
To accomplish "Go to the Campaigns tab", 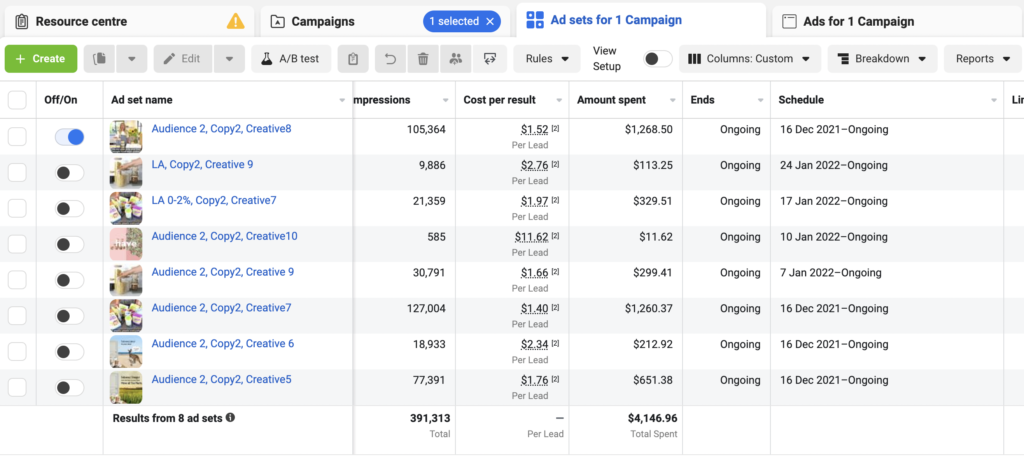I will click(322, 21).
